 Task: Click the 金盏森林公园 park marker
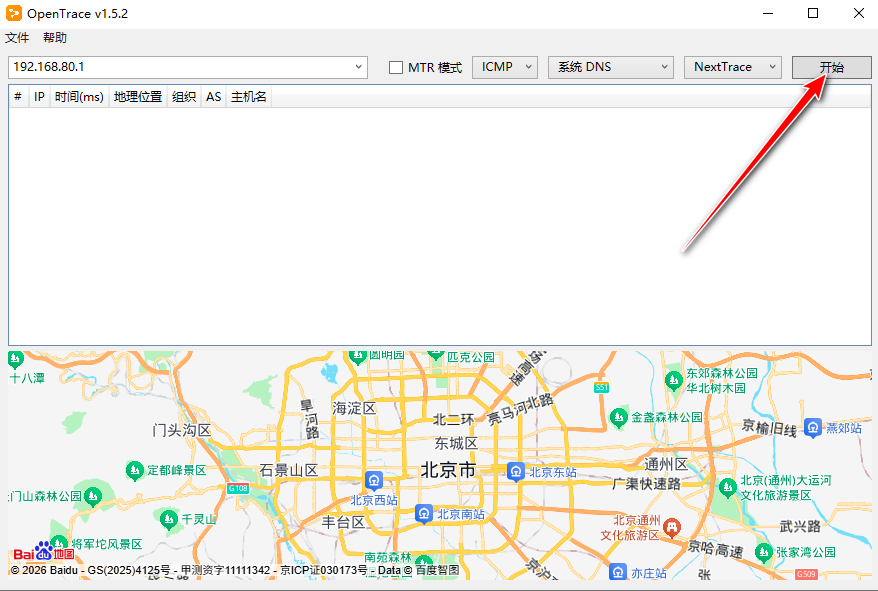click(618, 418)
